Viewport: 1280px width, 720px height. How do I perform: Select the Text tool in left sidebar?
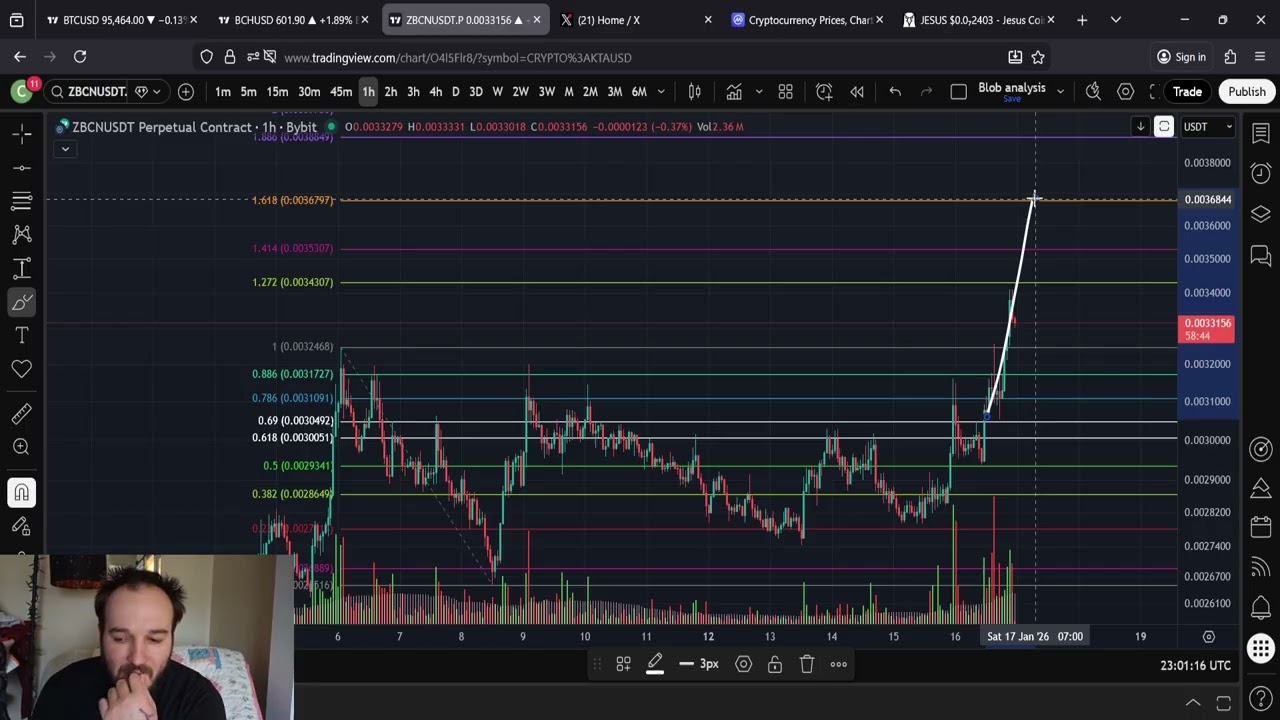(x=22, y=335)
